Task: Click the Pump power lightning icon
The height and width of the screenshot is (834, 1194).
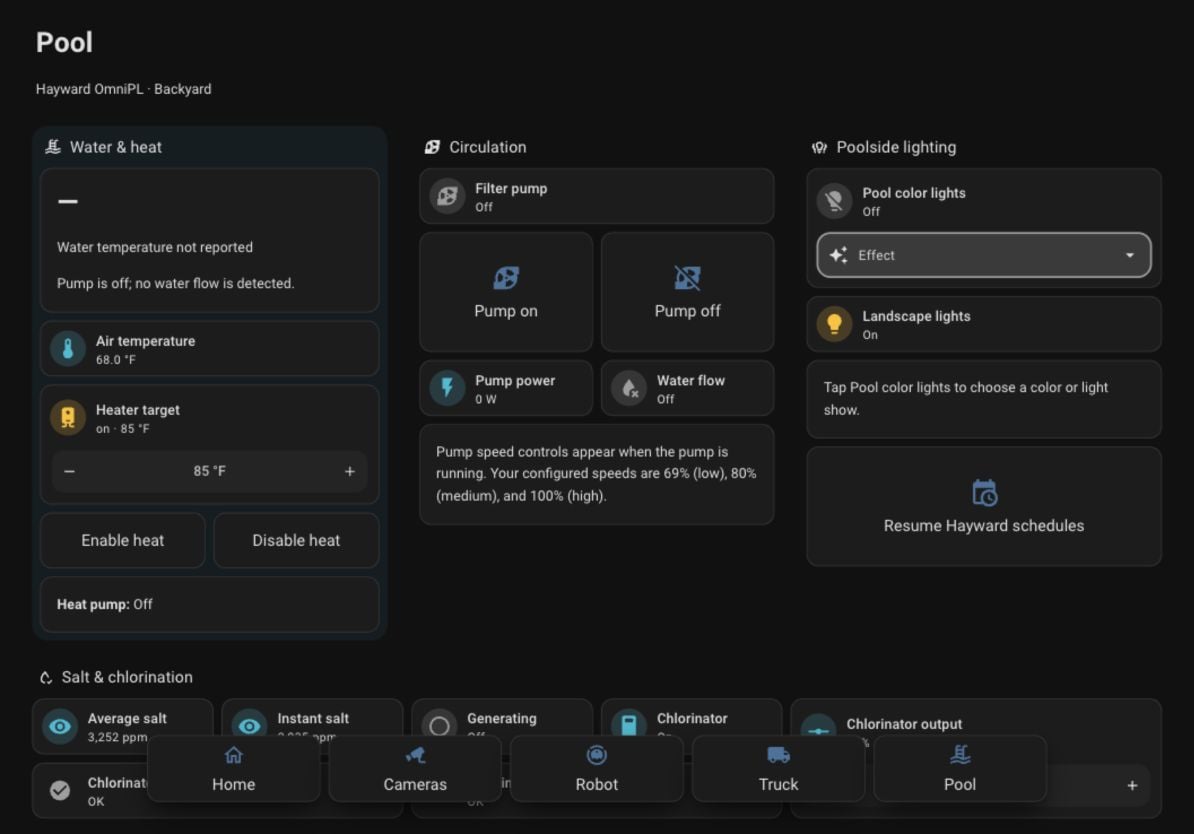Action: [x=448, y=388]
